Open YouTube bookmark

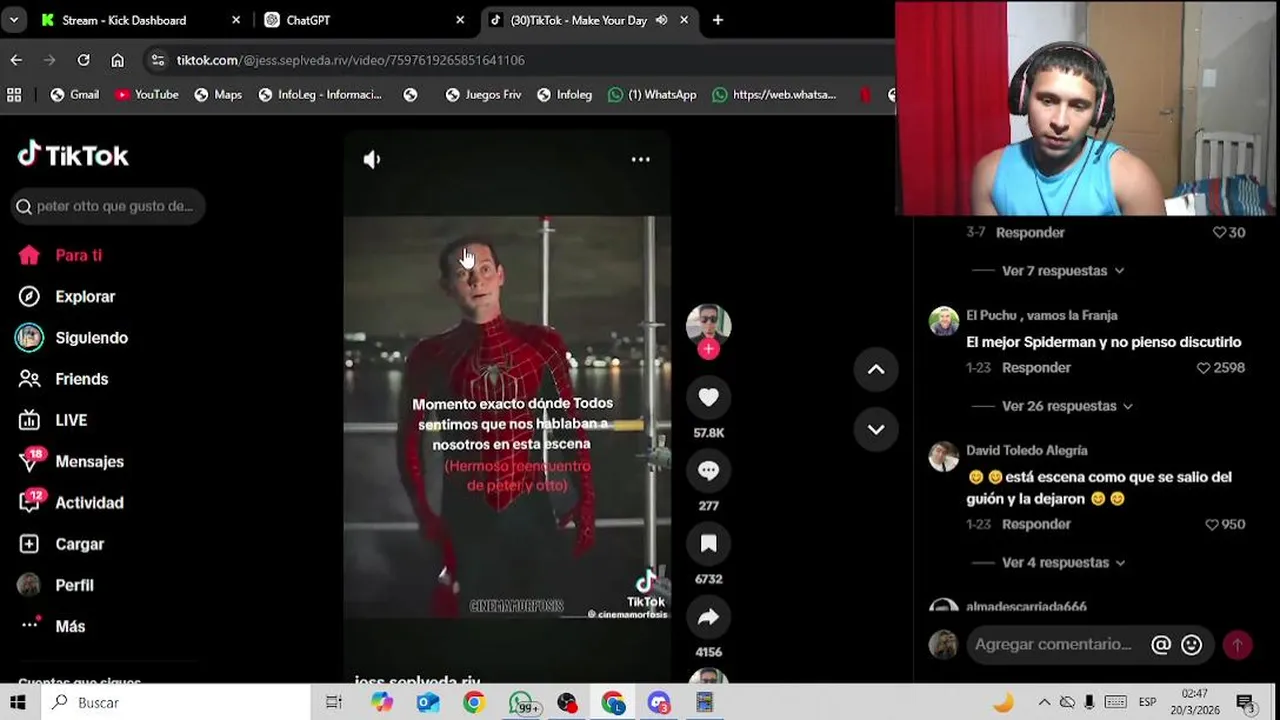click(146, 94)
